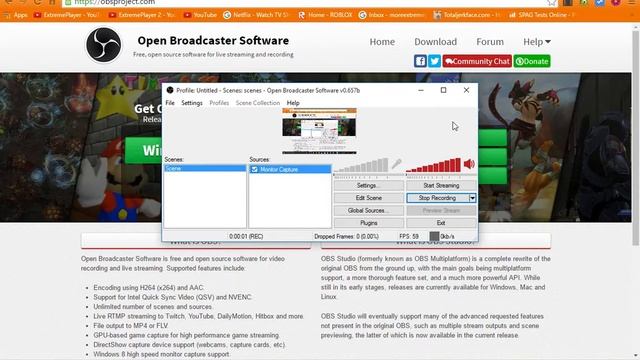This screenshot has height=360, width=640.
Task: Mute the microphone icon in OBS
Action: (396, 164)
